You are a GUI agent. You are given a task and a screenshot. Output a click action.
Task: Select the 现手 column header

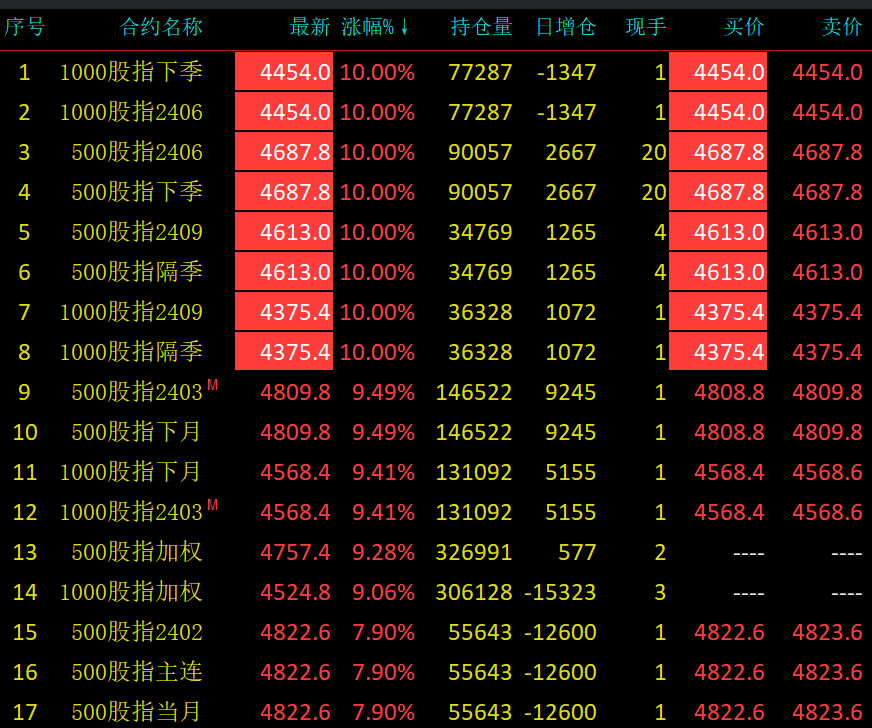(645, 27)
